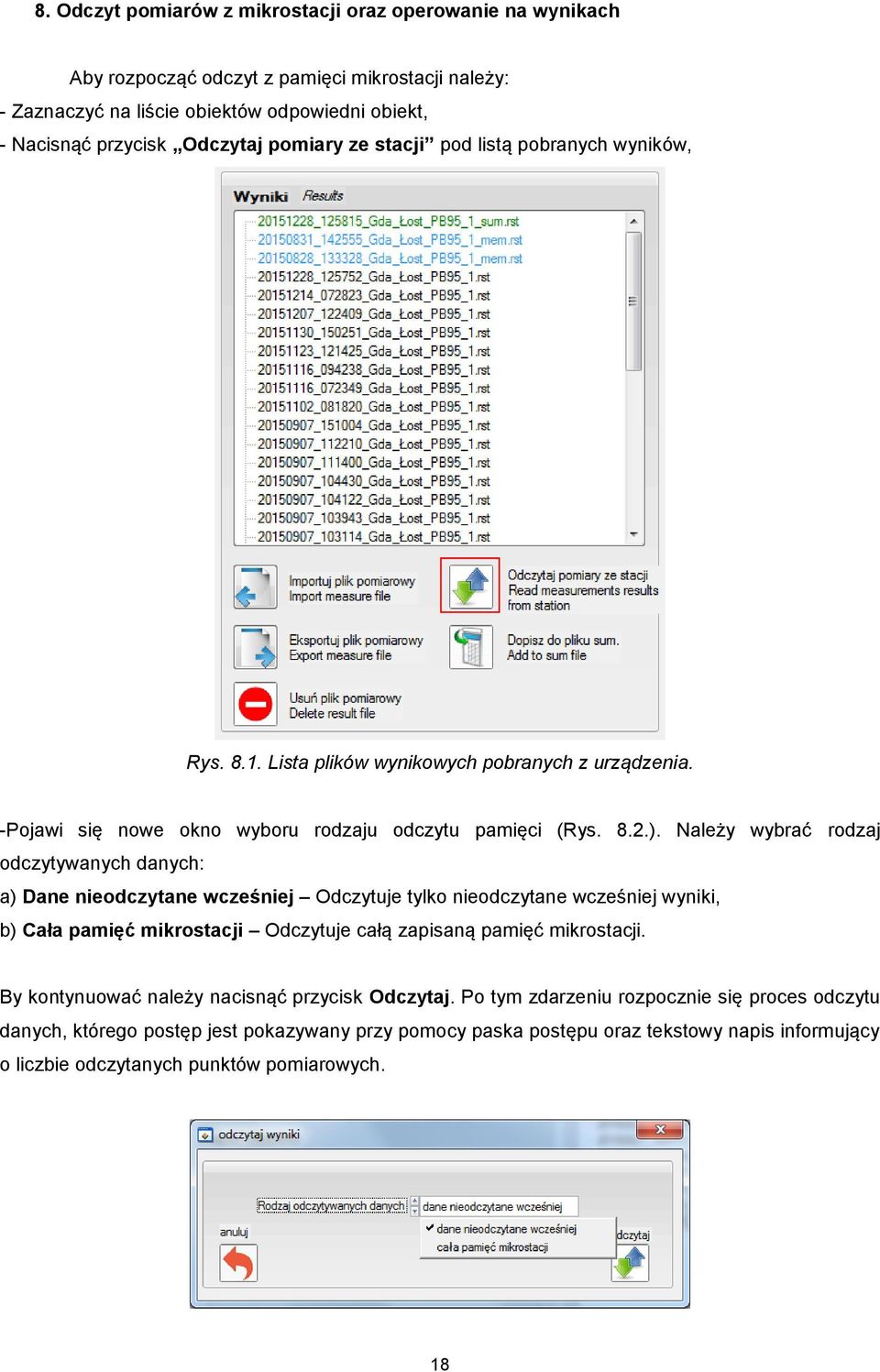This screenshot has height=1372, width=880.
Task: Select 20151130_150251_Gda_Łost_PB95_1.rst
Action: pyautogui.click(x=374, y=333)
